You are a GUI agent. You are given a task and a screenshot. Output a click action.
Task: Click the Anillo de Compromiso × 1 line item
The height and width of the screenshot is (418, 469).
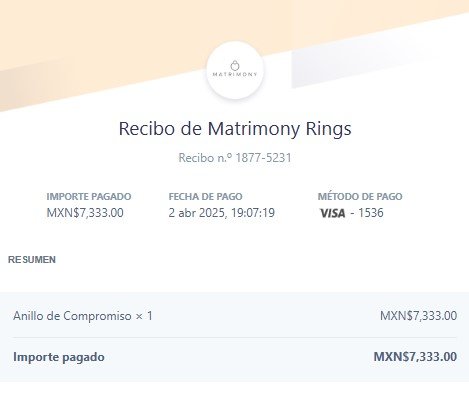pos(83,316)
